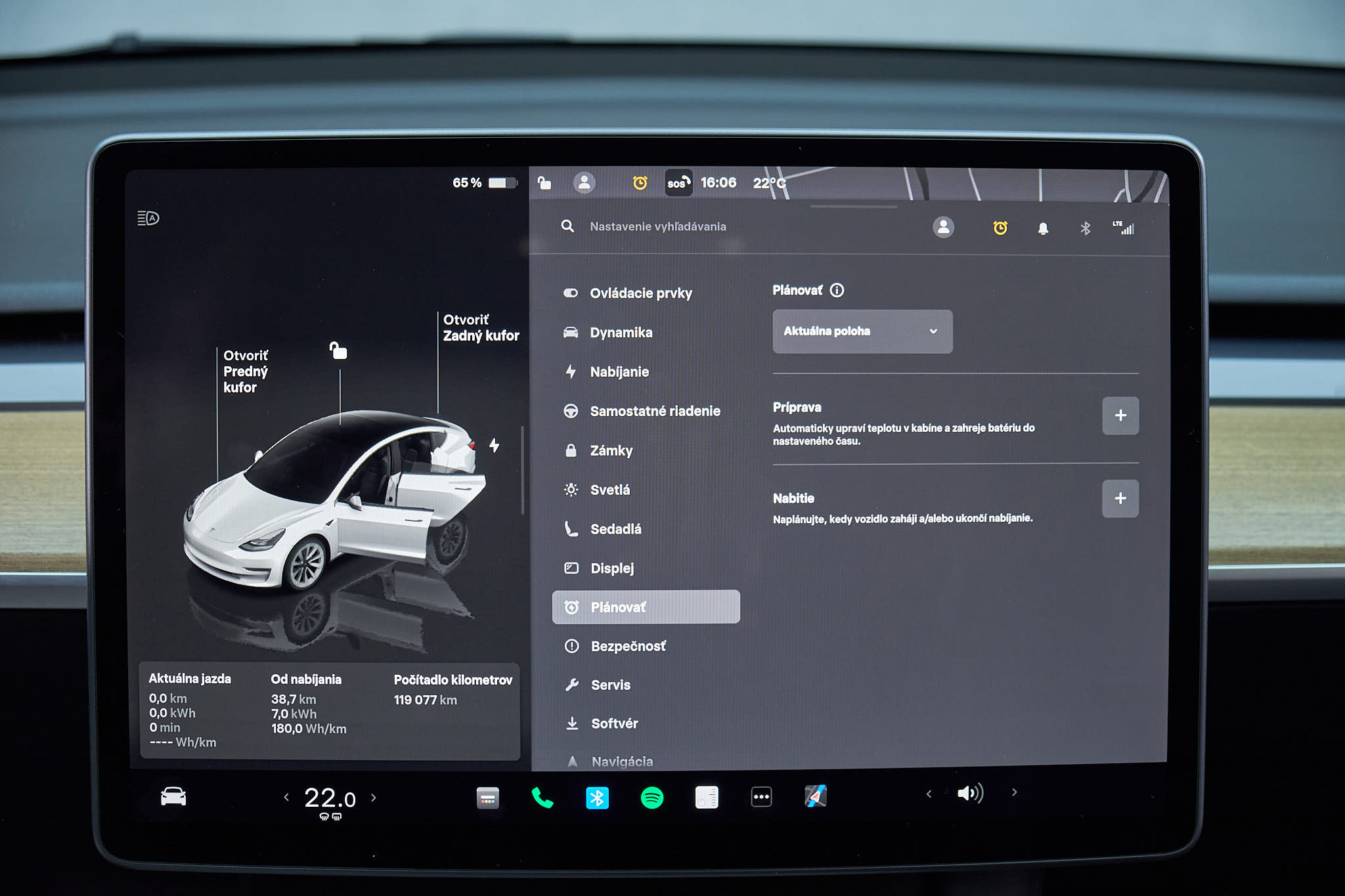Screen dimensions: 1345x896
Task: Tap the 22°C outside temperature
Action: click(769, 183)
